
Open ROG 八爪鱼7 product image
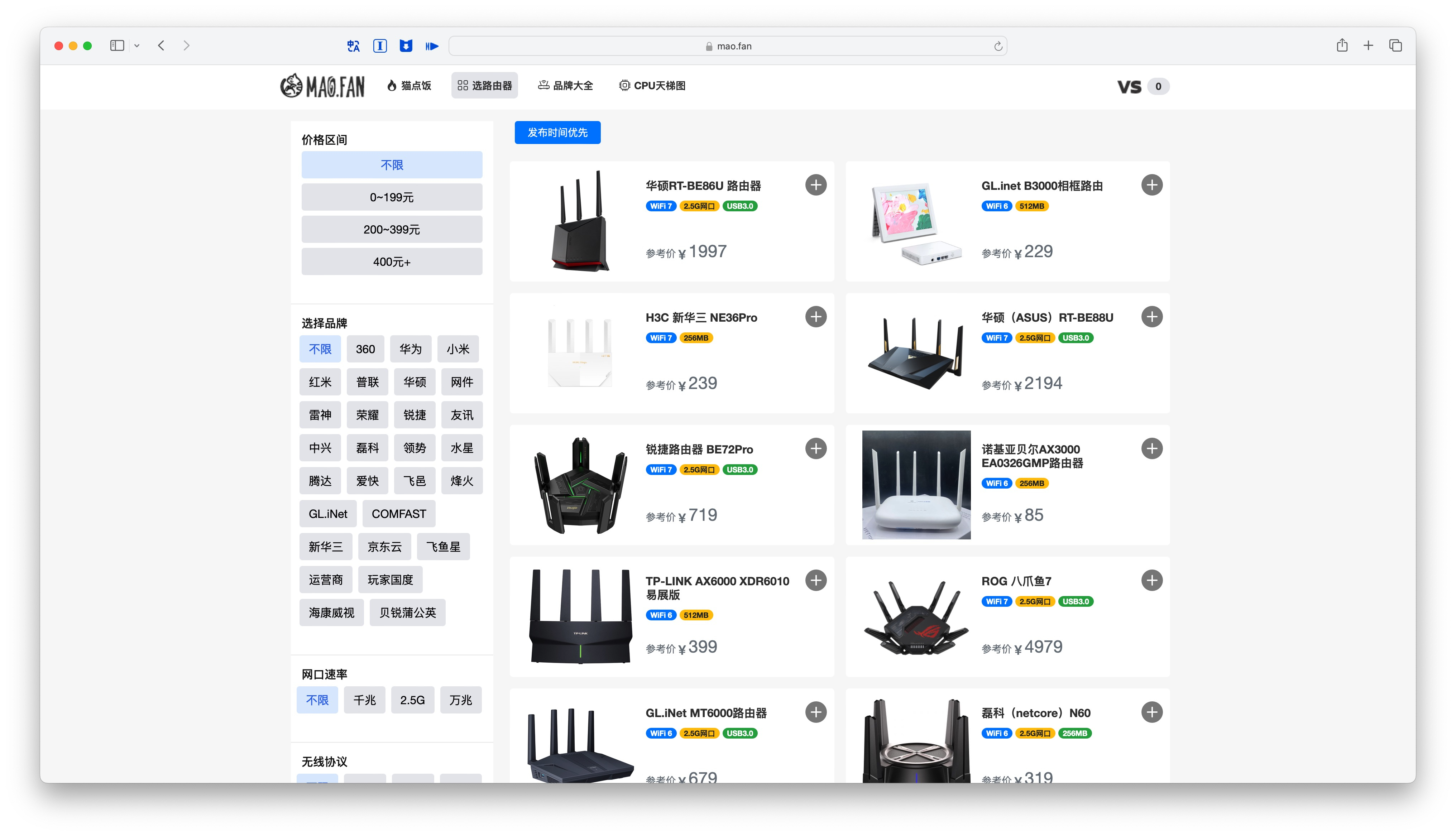pos(916,617)
